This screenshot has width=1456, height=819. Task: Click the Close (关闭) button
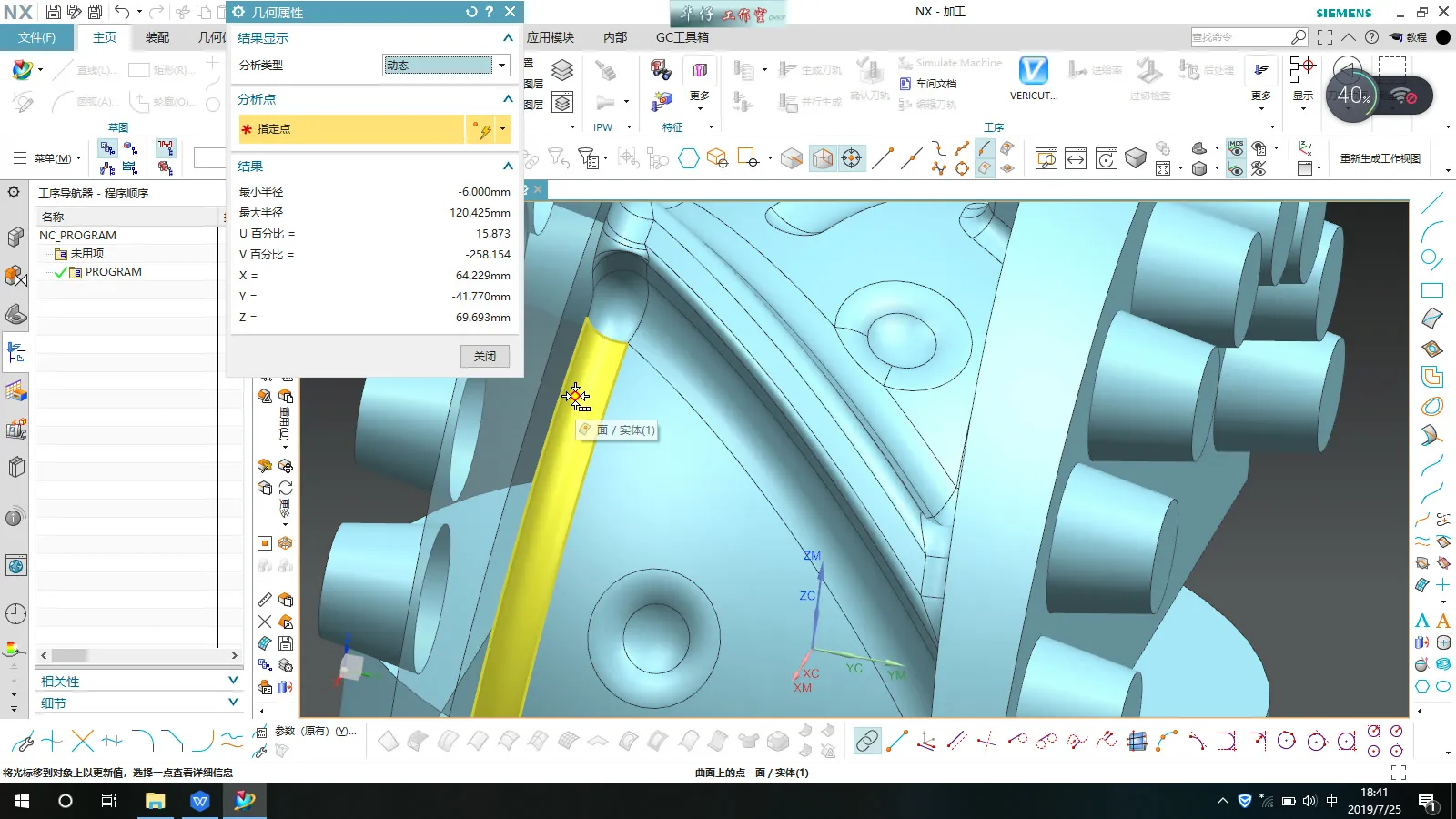click(484, 356)
